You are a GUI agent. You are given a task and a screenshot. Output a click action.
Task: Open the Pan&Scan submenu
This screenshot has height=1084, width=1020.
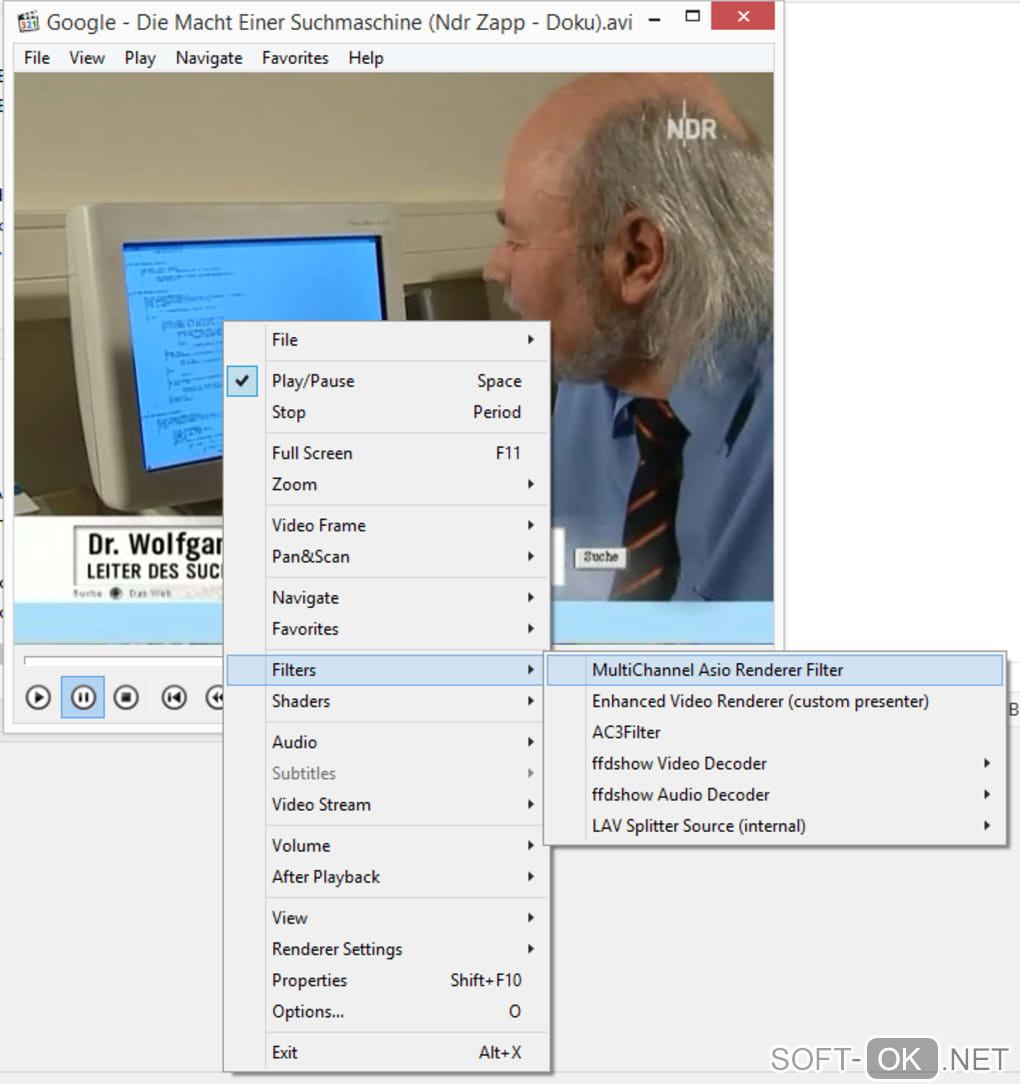pyautogui.click(x=387, y=557)
